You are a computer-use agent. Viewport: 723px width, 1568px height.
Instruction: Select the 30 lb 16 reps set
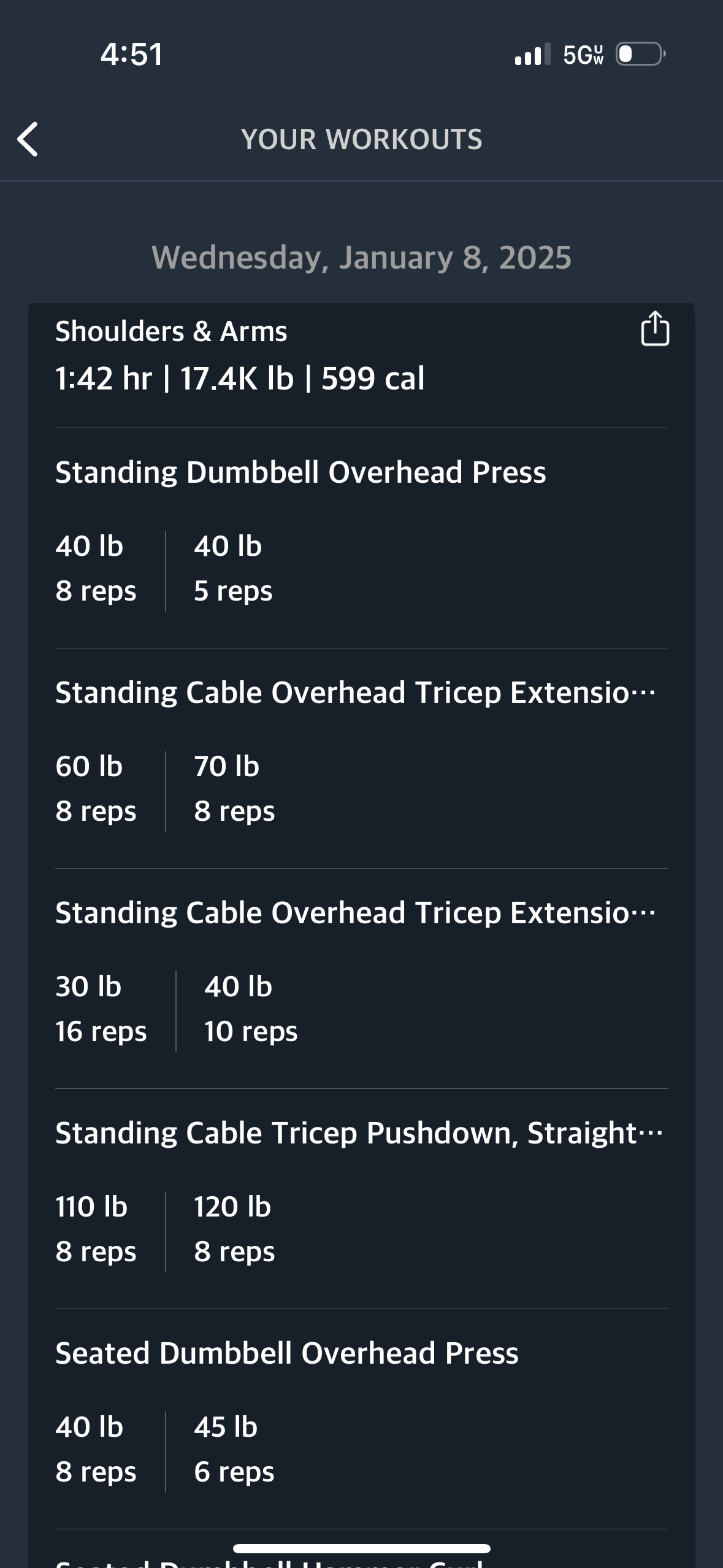[x=101, y=1009]
